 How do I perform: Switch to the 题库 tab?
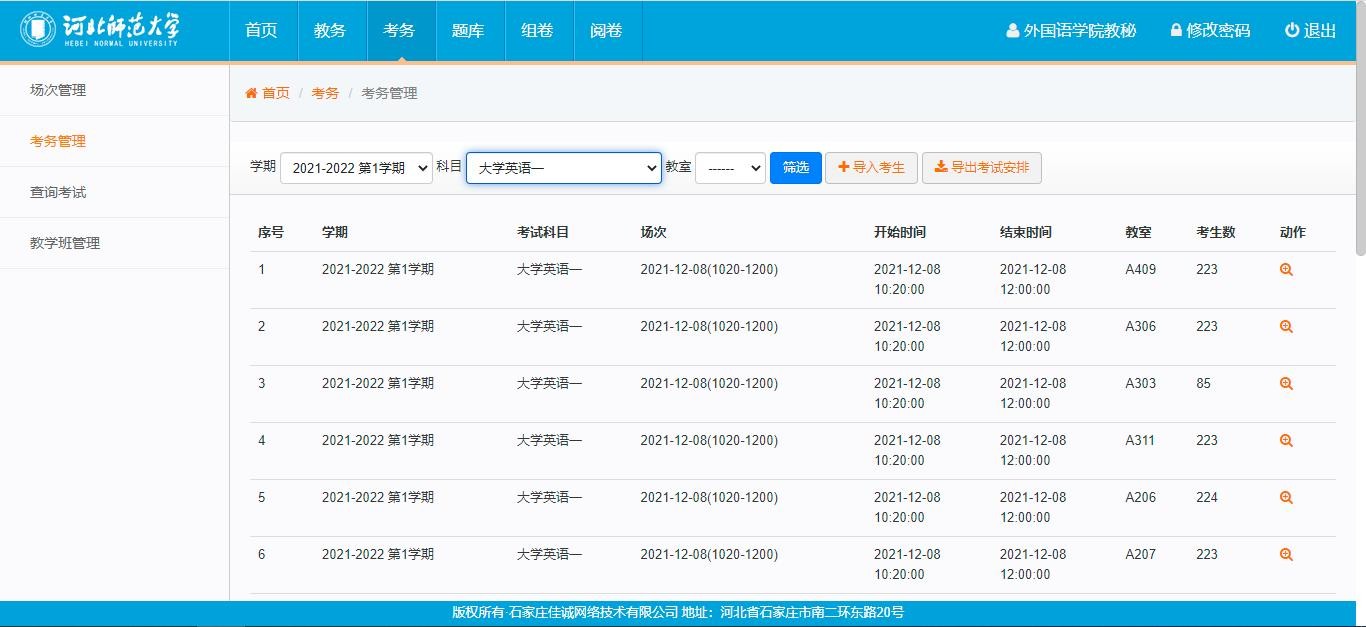468,30
